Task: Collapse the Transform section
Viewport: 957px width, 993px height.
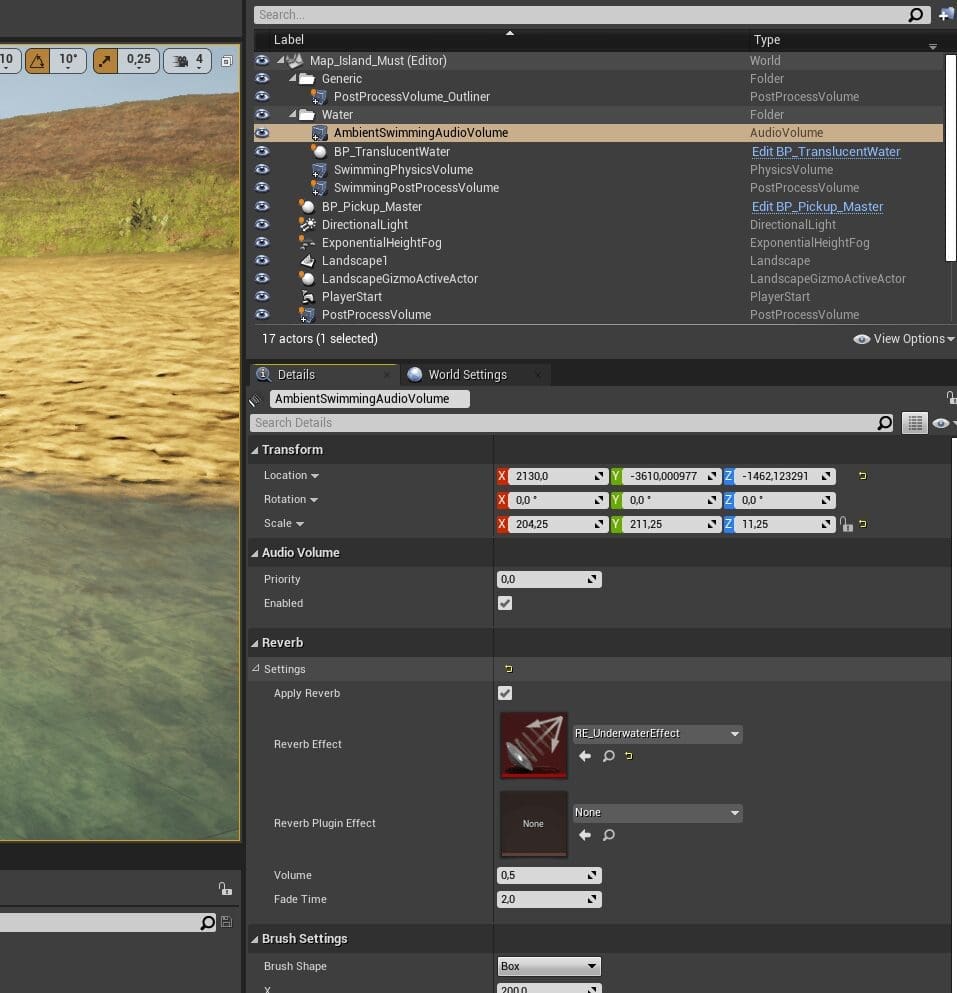Action: (254, 450)
